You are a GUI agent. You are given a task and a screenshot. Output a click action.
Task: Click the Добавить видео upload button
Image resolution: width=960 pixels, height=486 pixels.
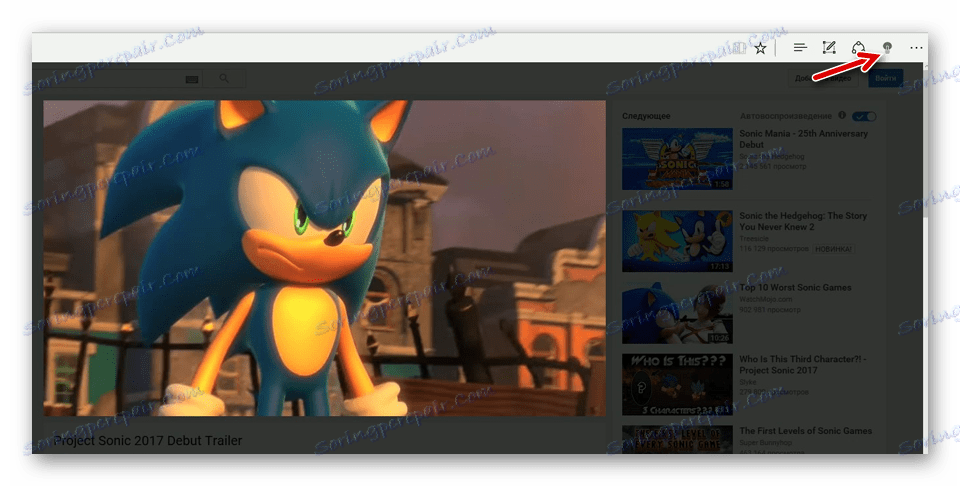tap(823, 78)
